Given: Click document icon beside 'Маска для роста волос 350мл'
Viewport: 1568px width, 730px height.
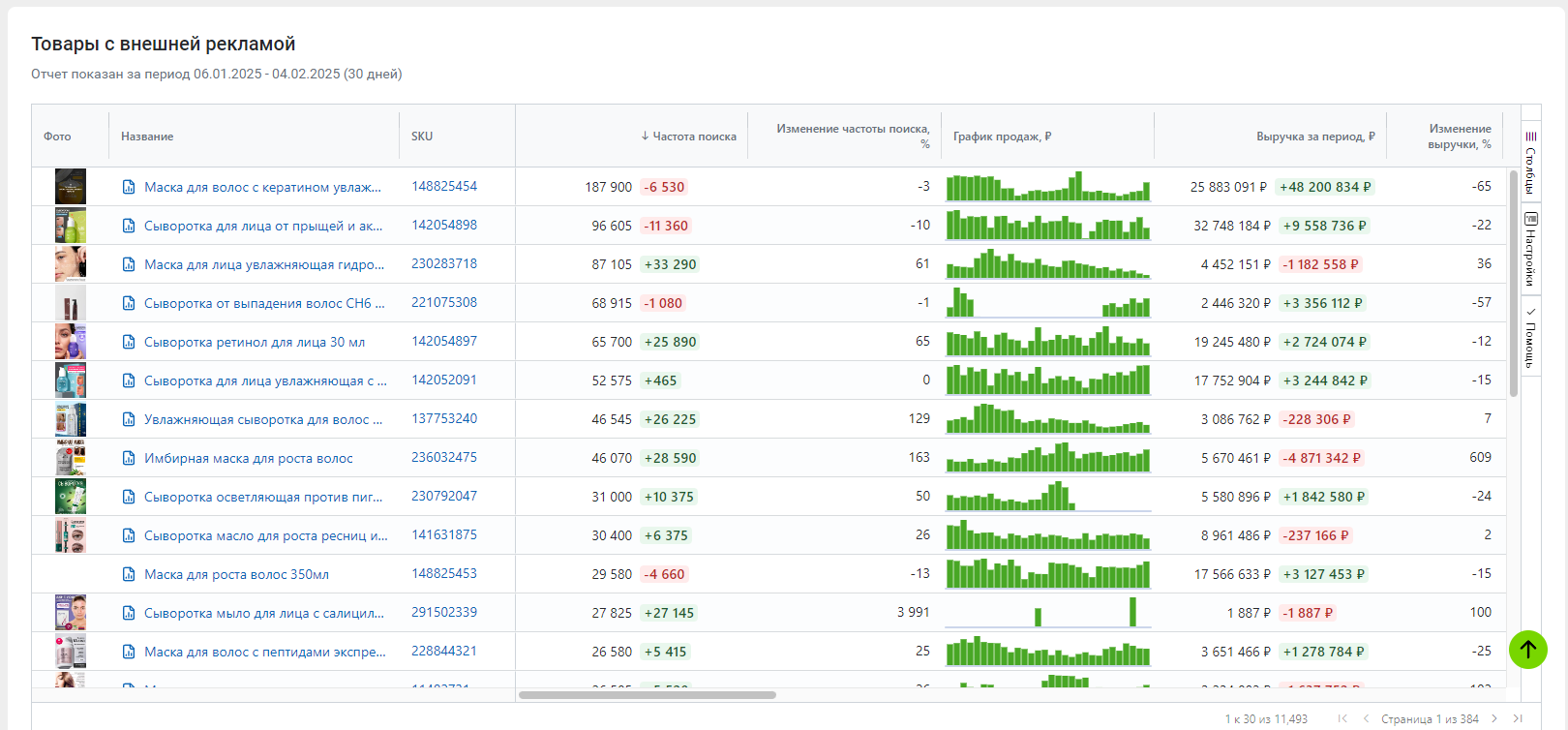Looking at the screenshot, I should [129, 574].
